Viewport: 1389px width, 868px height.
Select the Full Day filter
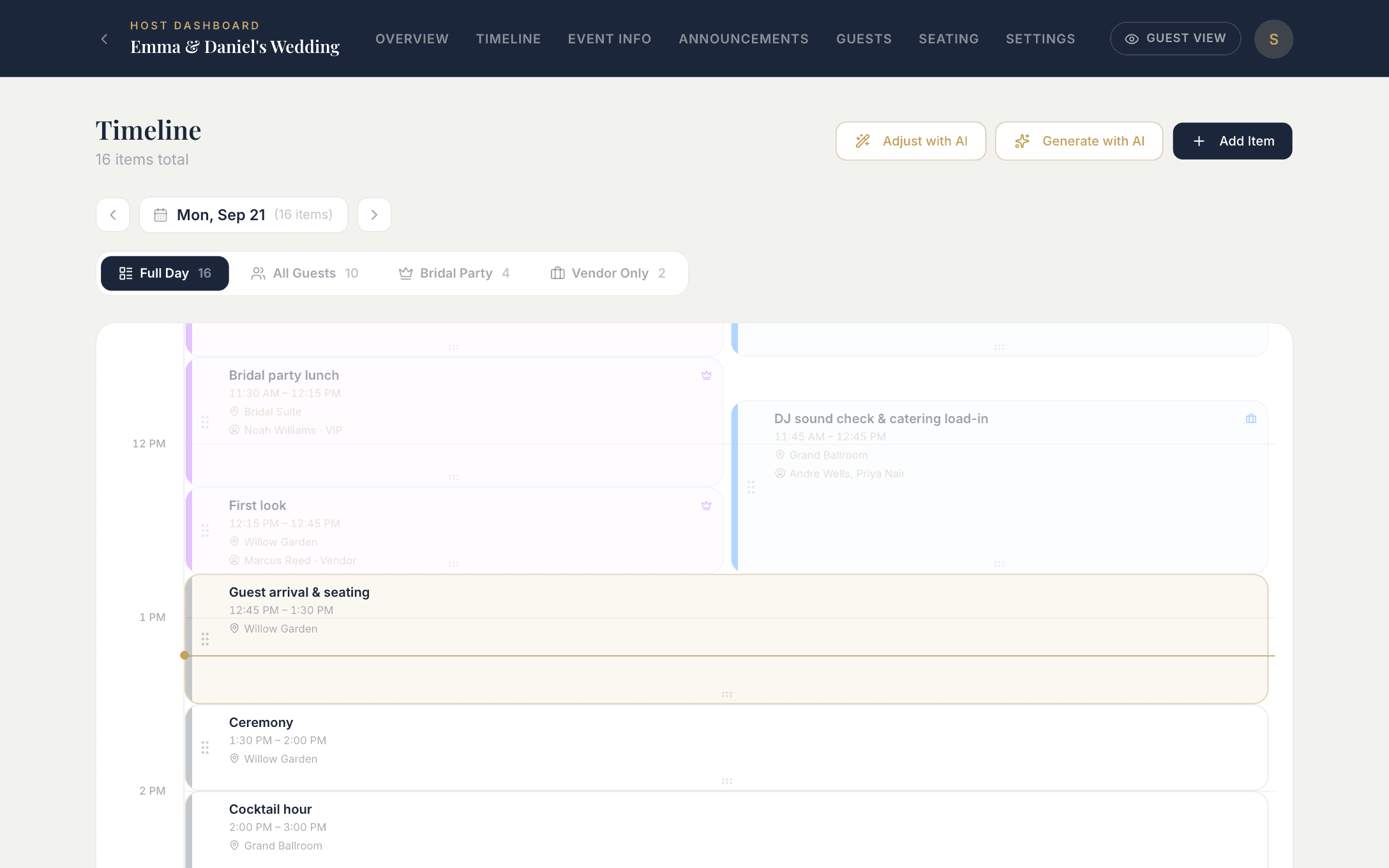[165, 273]
